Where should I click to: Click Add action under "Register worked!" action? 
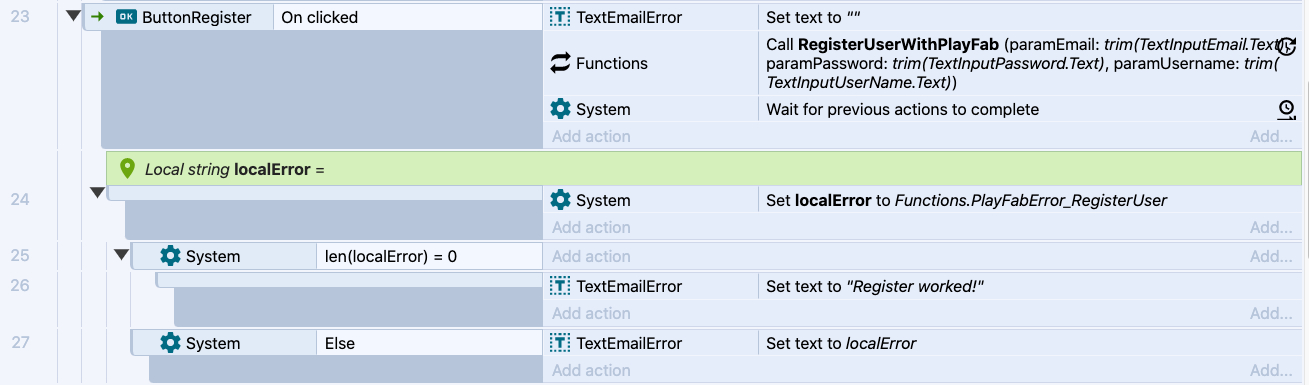pyautogui.click(x=591, y=313)
